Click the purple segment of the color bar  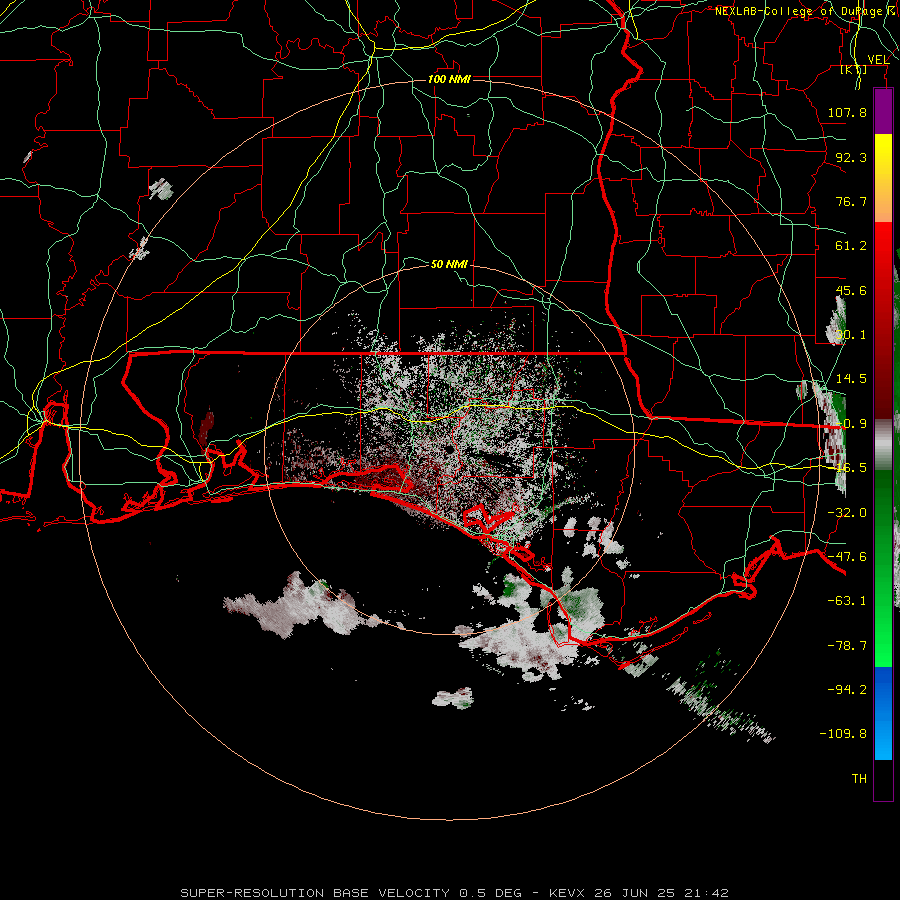point(883,112)
